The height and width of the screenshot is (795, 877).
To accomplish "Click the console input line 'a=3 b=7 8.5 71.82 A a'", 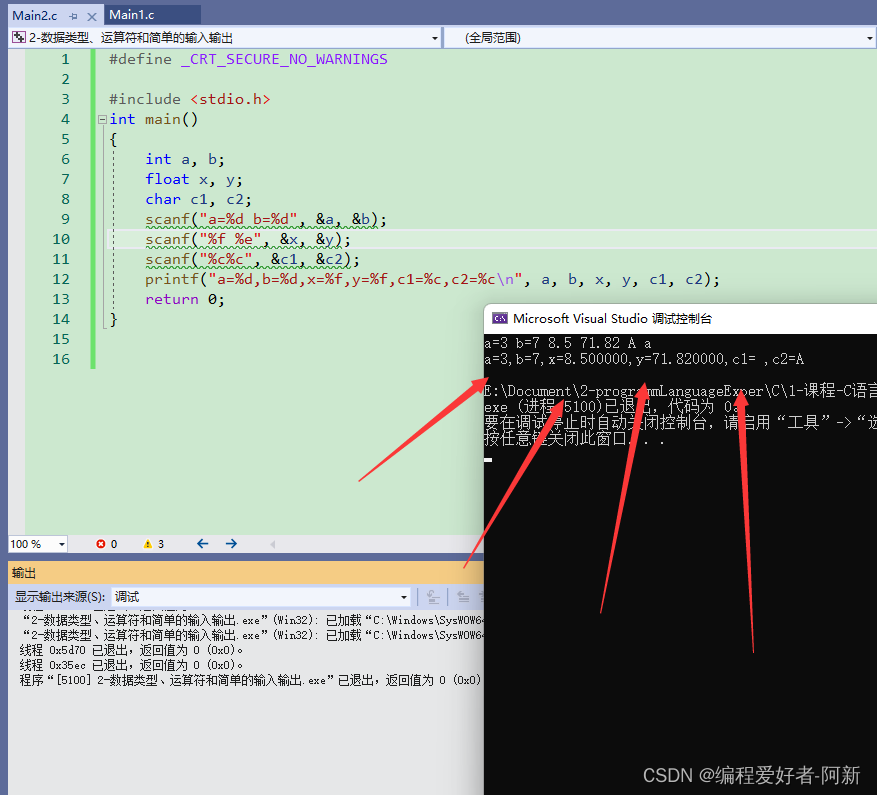I will point(568,343).
